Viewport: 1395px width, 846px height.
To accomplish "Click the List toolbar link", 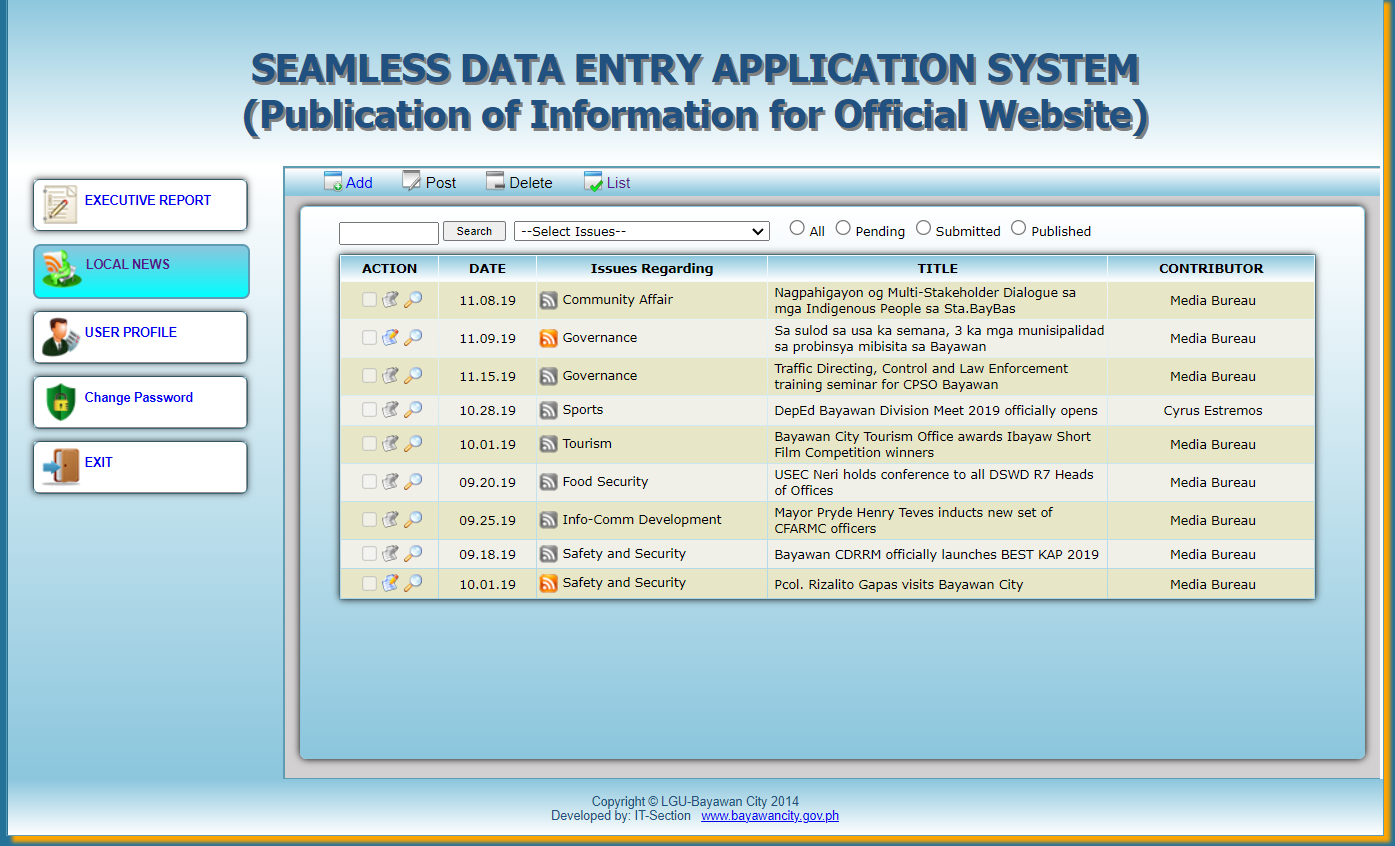I will [618, 183].
